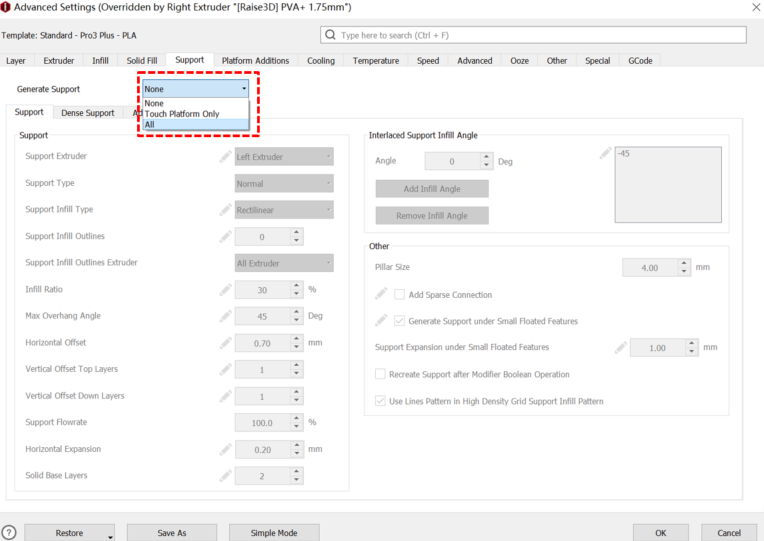Click pencil icon beside Support Infill Type
Screen dimensions: 764x541
coord(225,210)
